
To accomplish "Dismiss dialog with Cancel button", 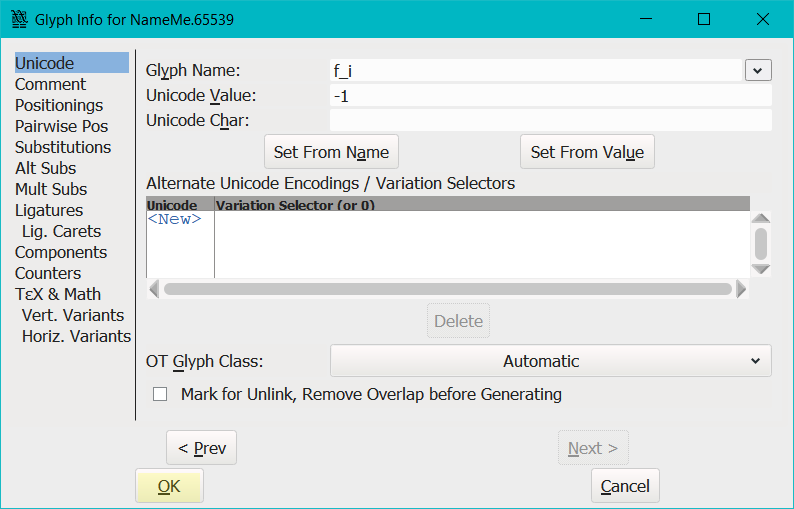I will [x=625, y=486].
